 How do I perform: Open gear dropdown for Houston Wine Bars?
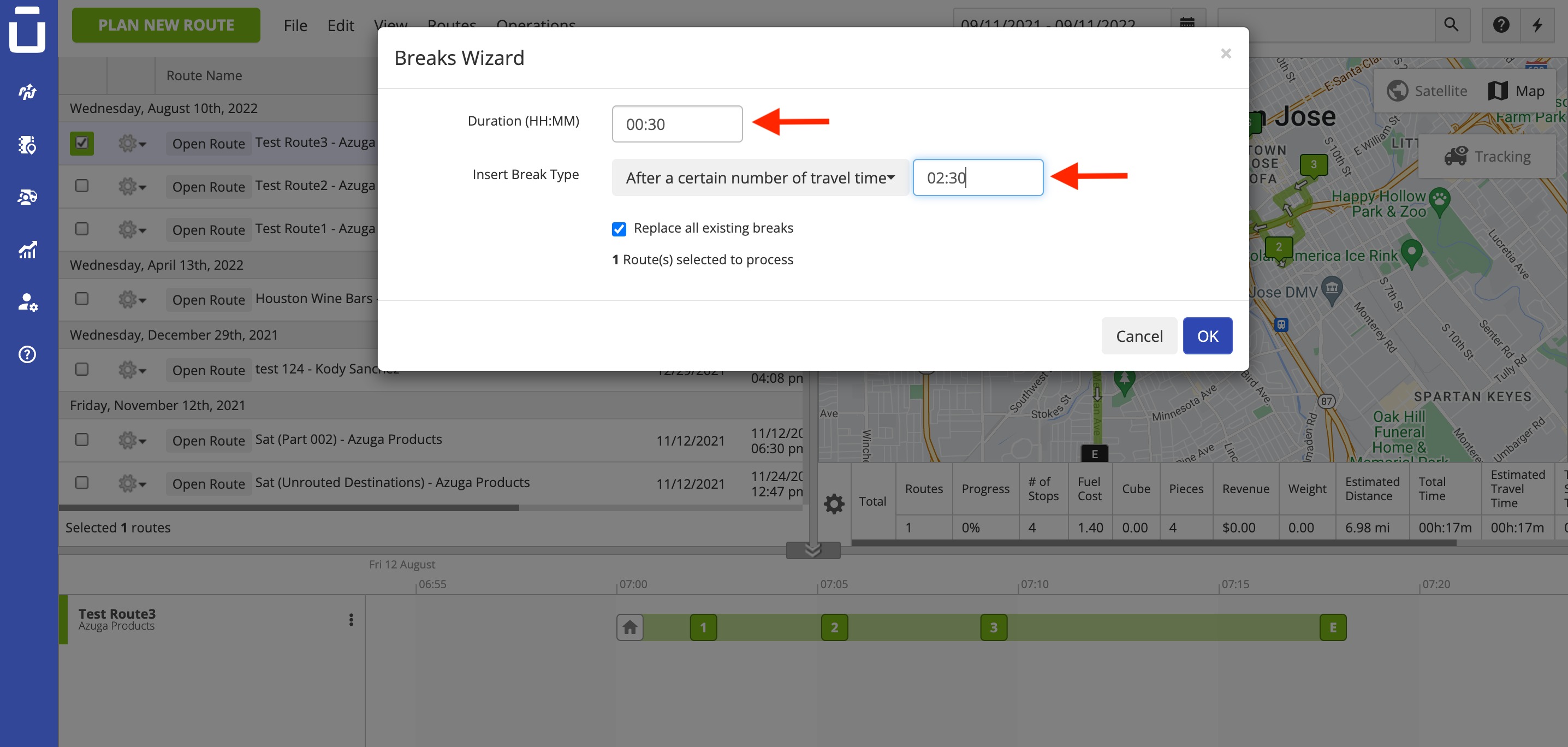tap(132, 300)
